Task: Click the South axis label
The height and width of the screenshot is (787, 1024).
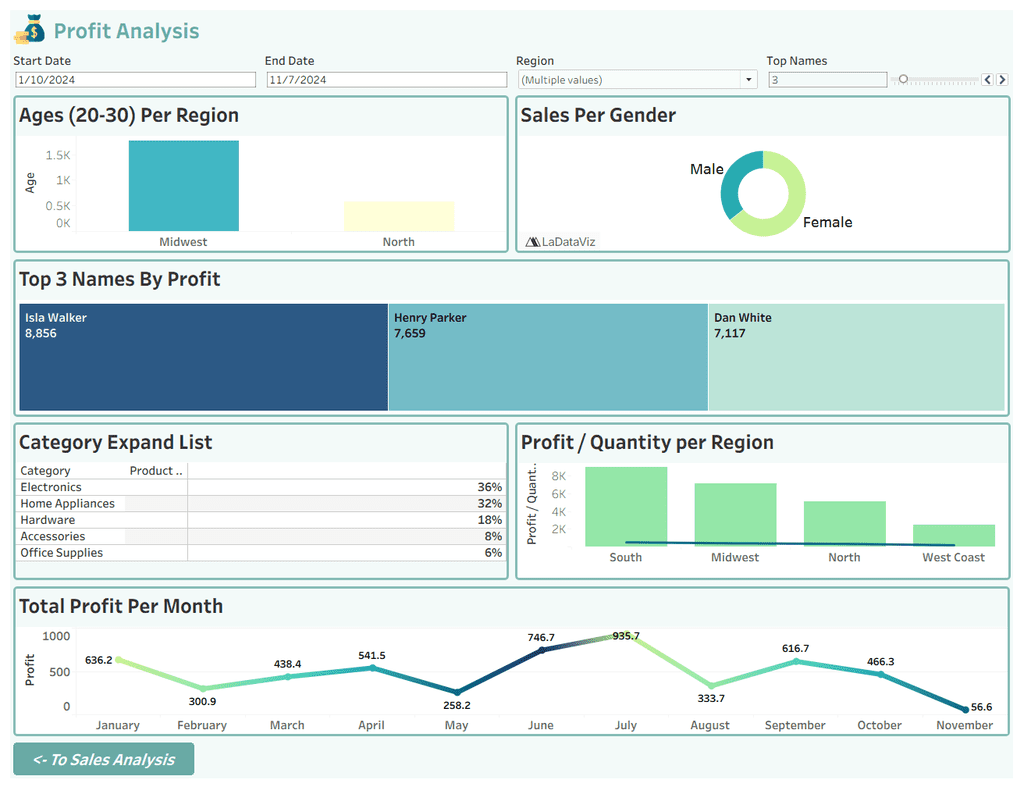Action: (x=626, y=557)
